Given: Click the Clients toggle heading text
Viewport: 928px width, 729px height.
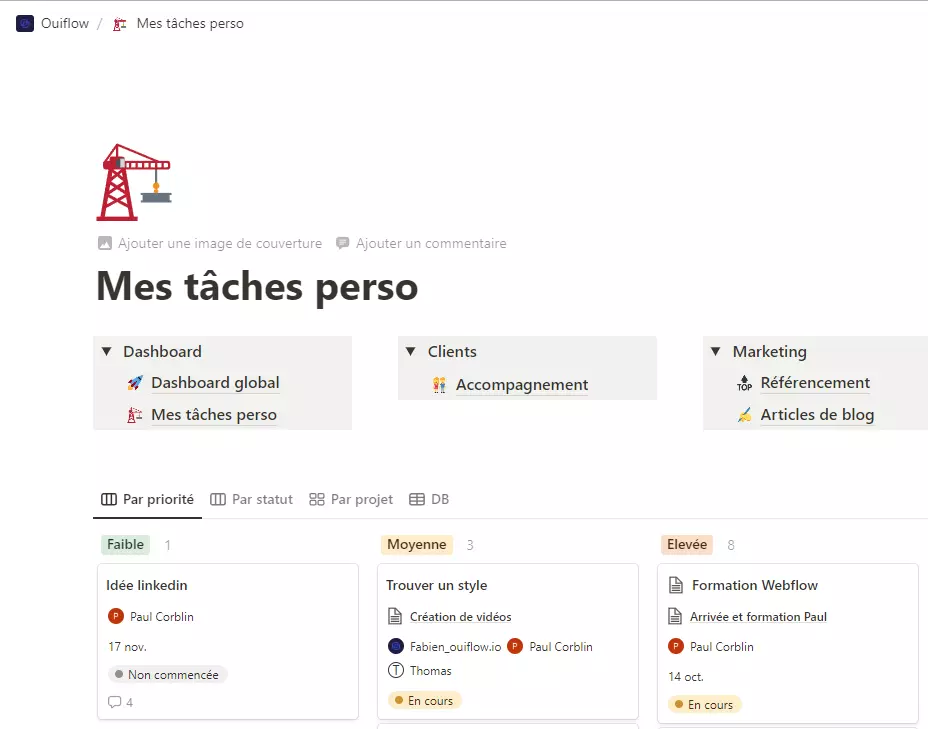Looking at the screenshot, I should [x=452, y=351].
